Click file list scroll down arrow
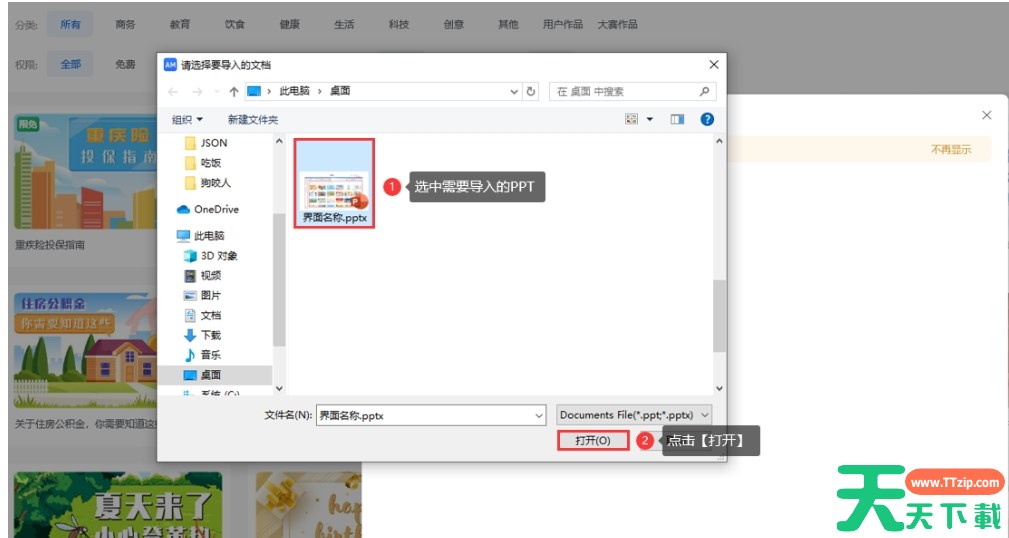1009x538 pixels. click(719, 388)
